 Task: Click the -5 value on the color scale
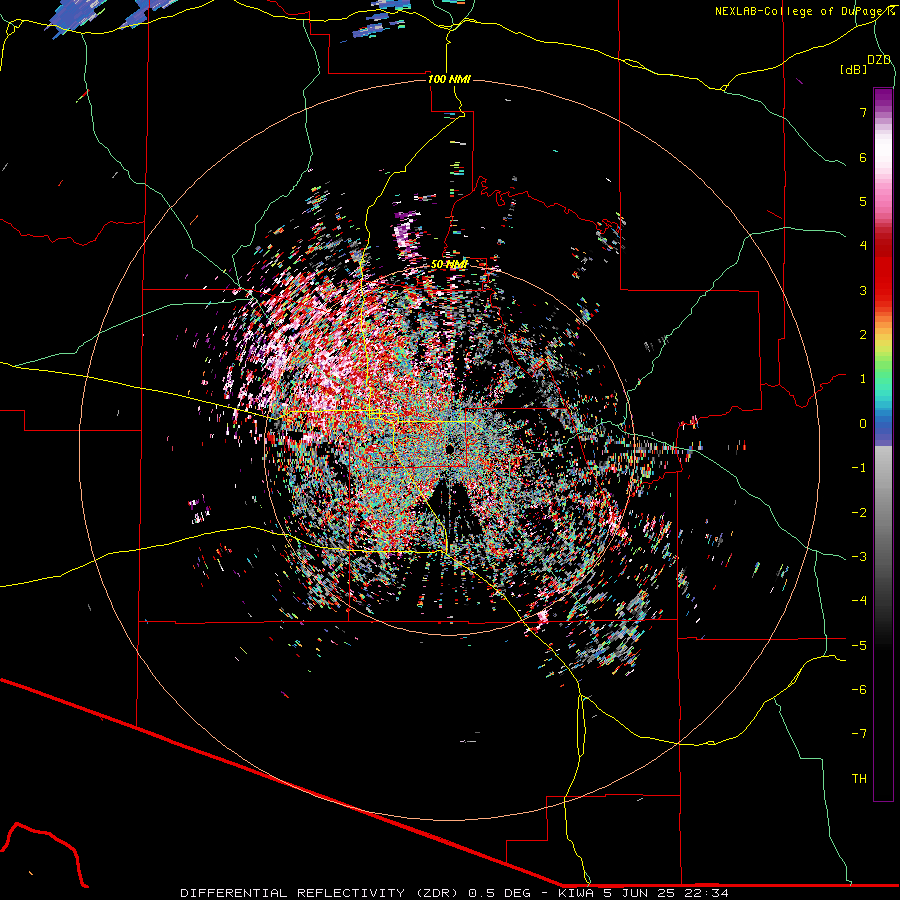point(859,646)
